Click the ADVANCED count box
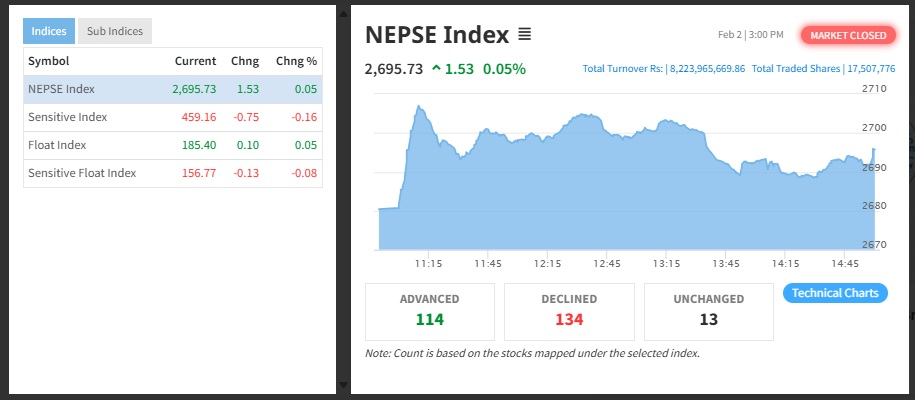The width and height of the screenshot is (915, 418). coord(429,311)
